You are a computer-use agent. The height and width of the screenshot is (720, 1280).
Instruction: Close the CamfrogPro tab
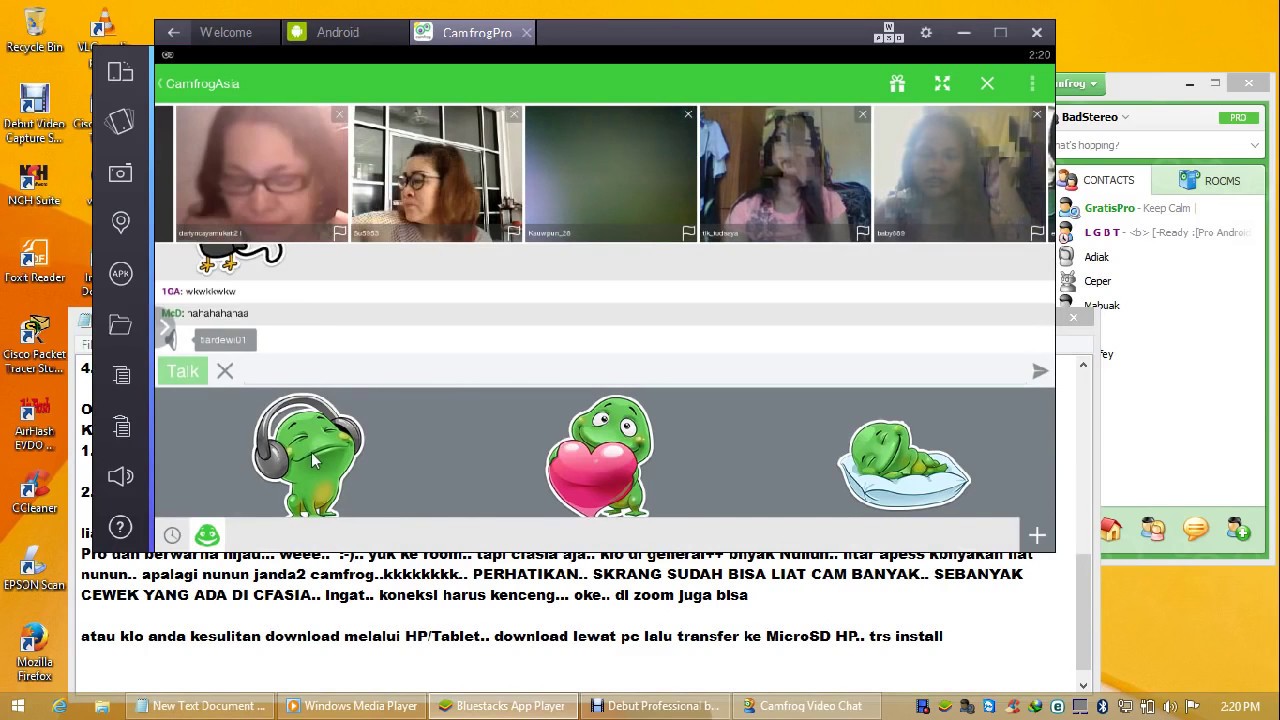[x=527, y=32]
